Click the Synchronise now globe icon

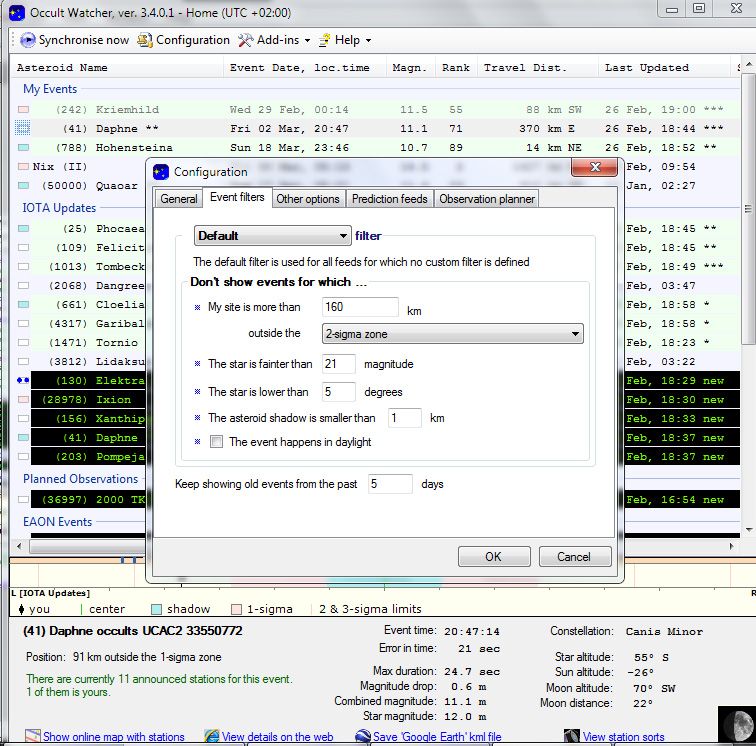coord(27,40)
